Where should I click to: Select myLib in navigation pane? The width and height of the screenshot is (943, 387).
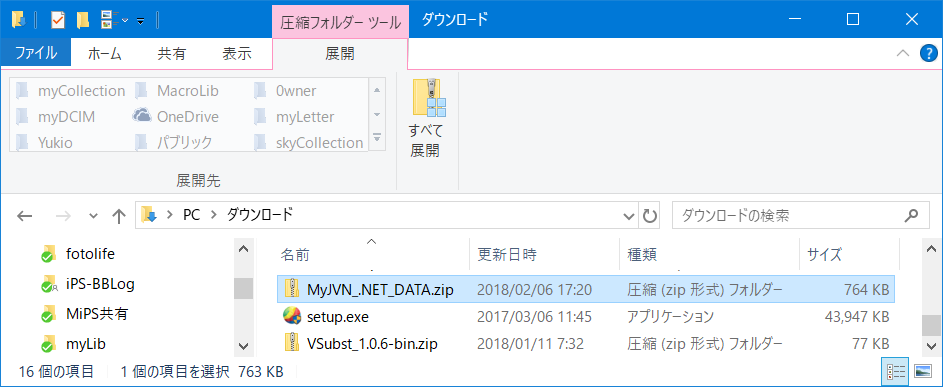[74, 345]
